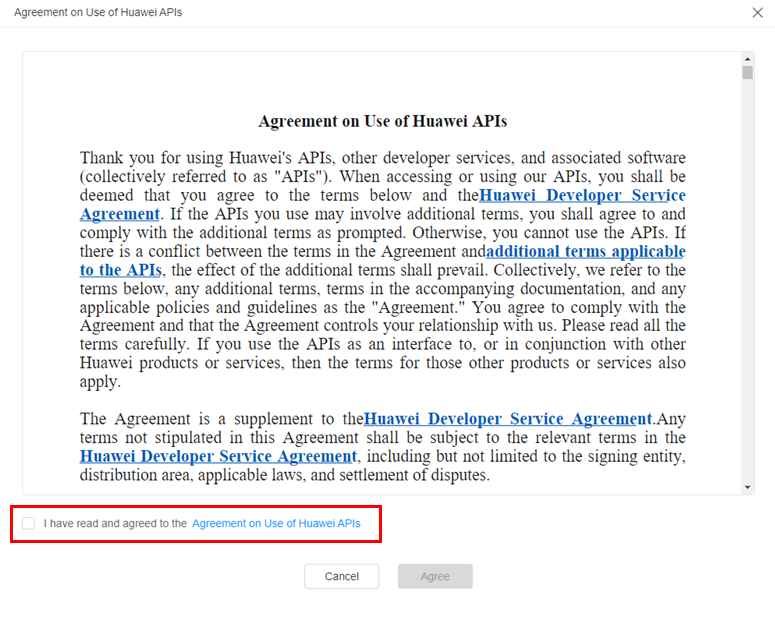Image resolution: width=775 pixels, height=618 pixels.
Task: Click the scrollbar thumb of the agreement text
Action: [747, 73]
